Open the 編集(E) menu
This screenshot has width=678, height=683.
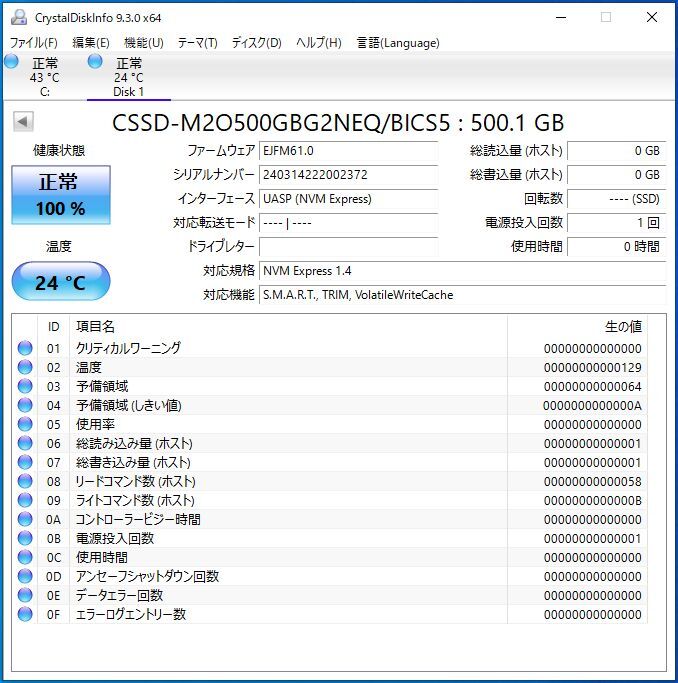[x=91, y=43]
